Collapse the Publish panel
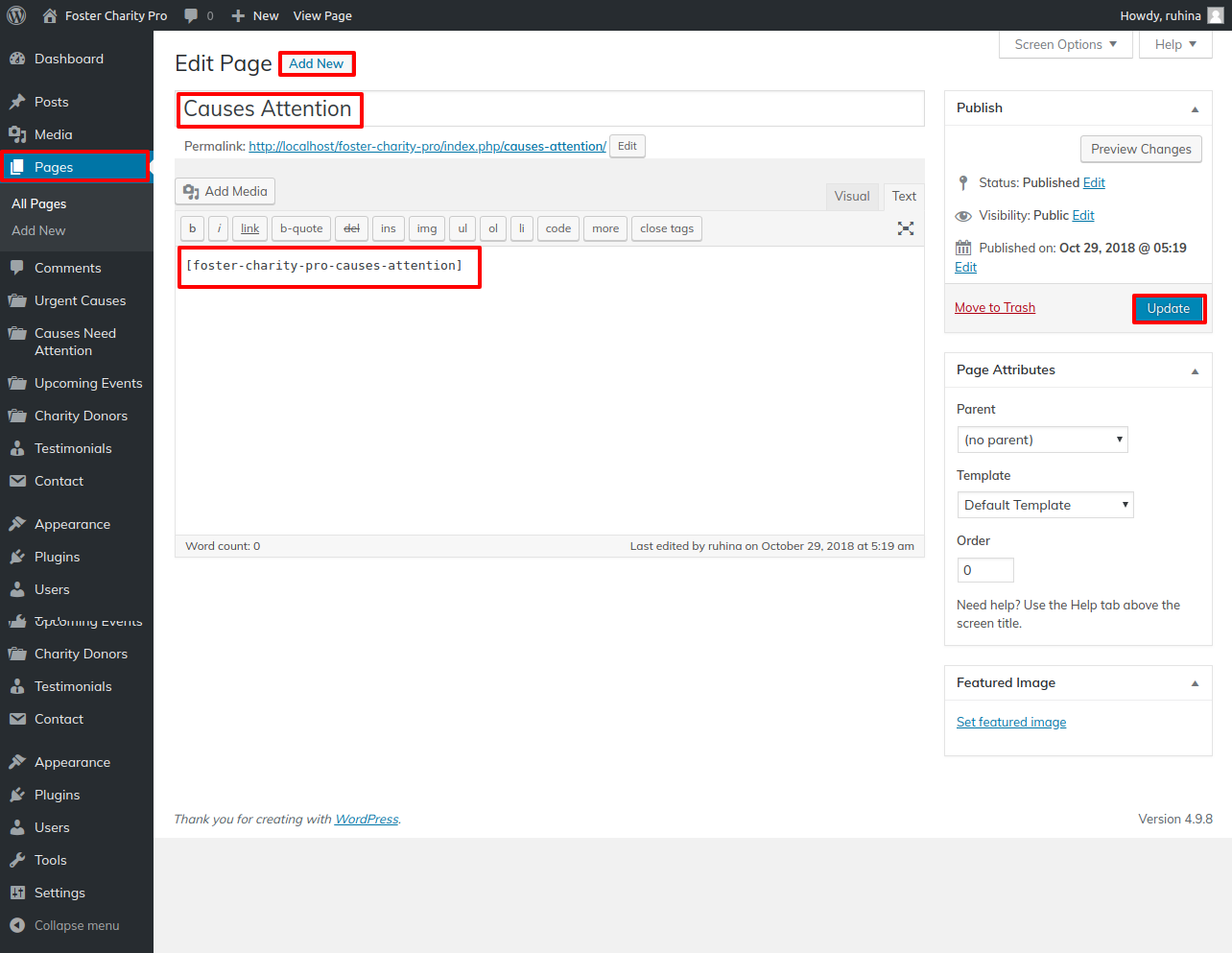1232x953 pixels. [1195, 108]
